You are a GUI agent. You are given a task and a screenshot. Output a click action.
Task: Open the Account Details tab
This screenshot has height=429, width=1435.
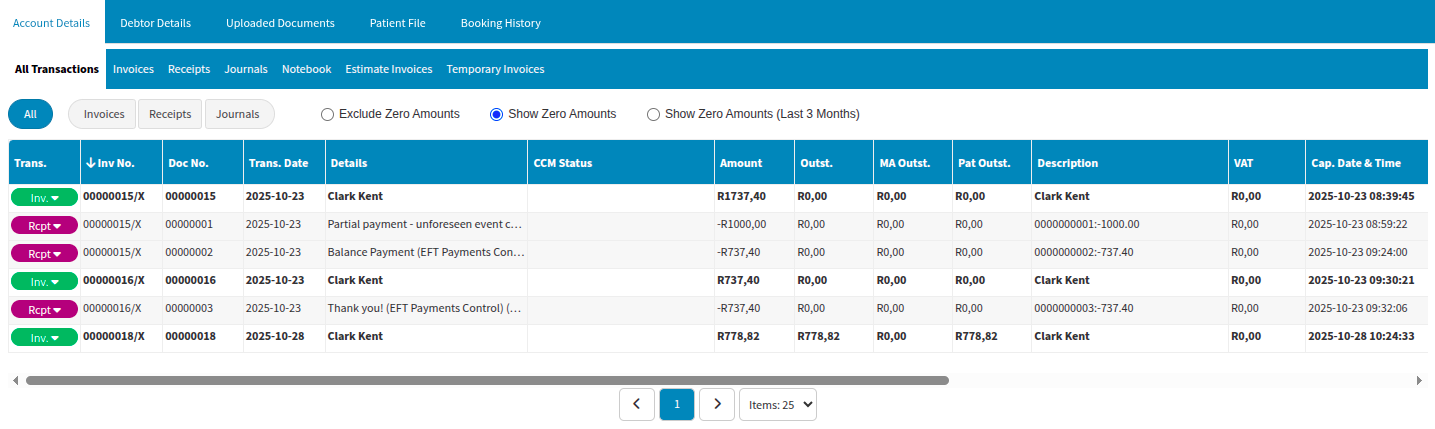(x=52, y=22)
